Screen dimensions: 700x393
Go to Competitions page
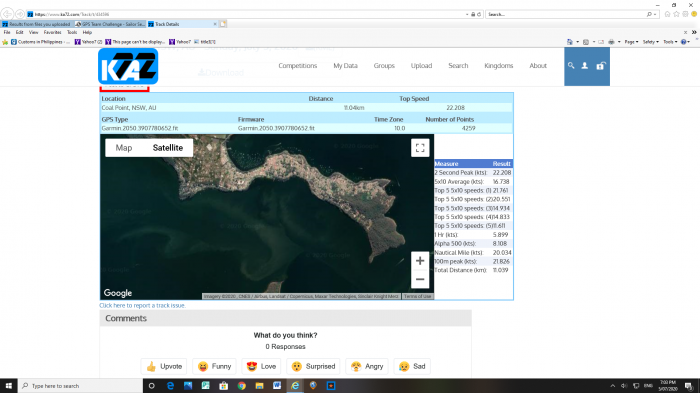(298, 66)
